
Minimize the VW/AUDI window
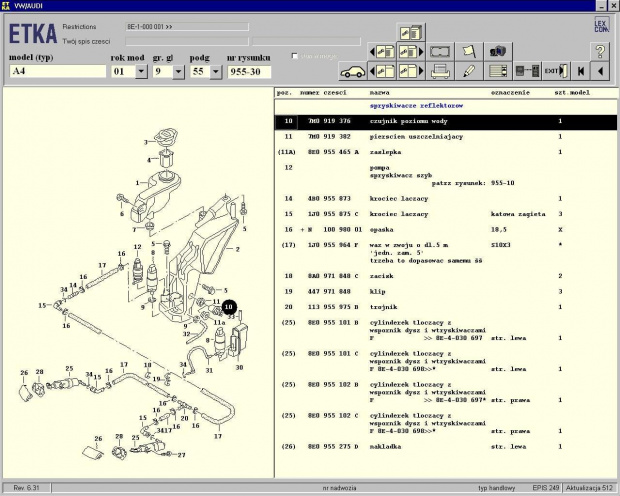click(x=601, y=6)
